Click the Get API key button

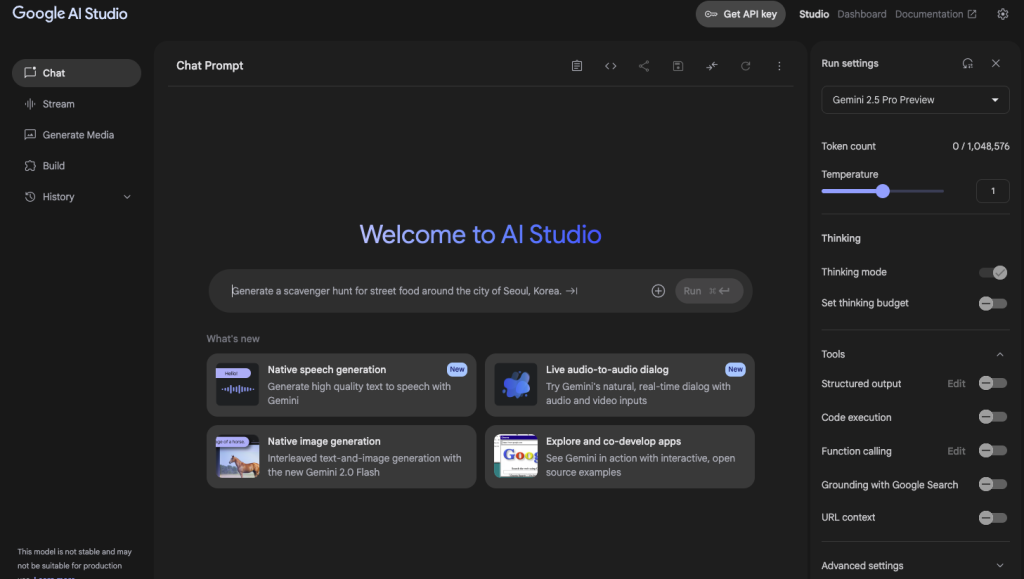click(741, 14)
